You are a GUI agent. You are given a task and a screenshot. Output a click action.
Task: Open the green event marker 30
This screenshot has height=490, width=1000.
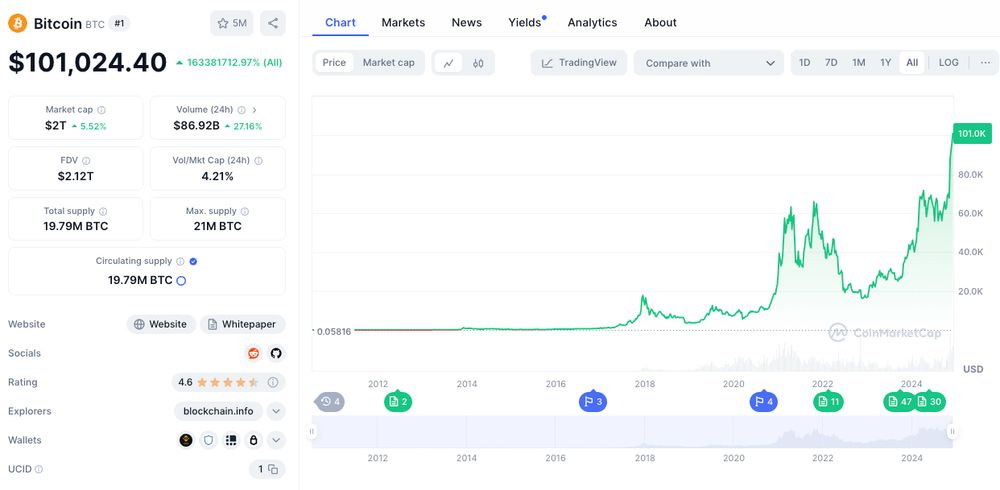[x=929, y=401]
